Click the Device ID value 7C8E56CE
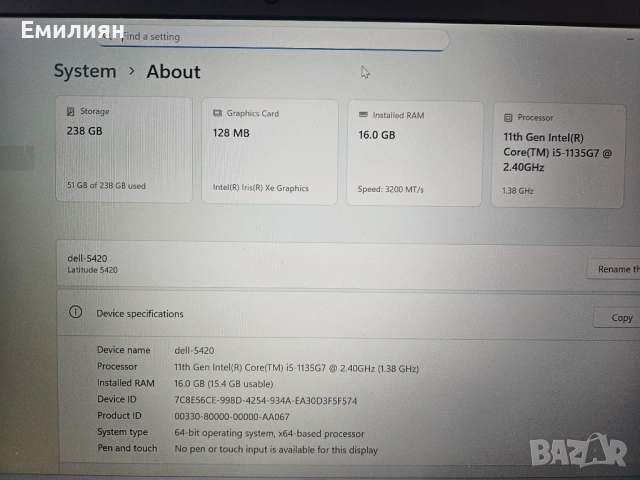 (266, 400)
